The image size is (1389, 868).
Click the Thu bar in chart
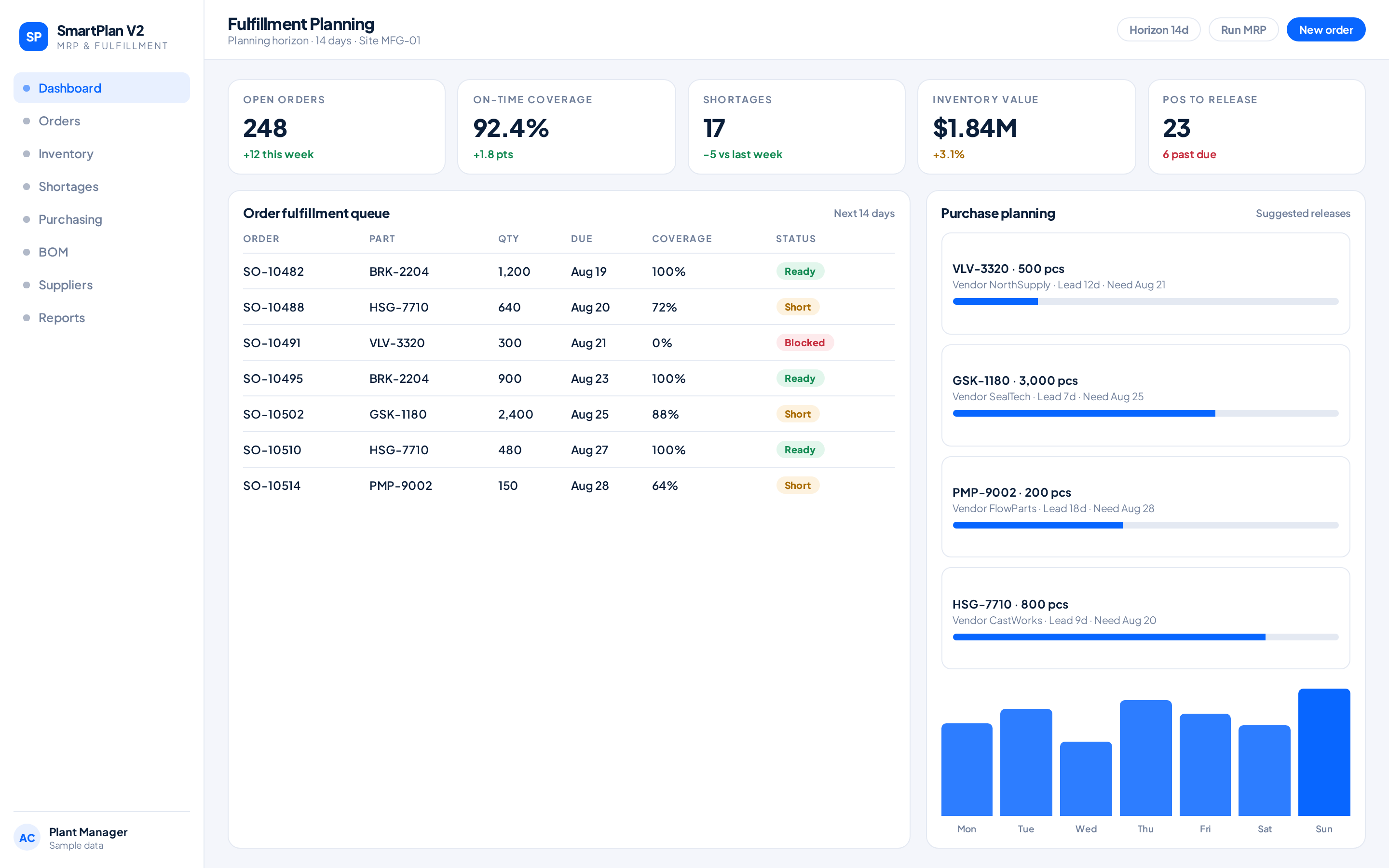coord(1145,758)
